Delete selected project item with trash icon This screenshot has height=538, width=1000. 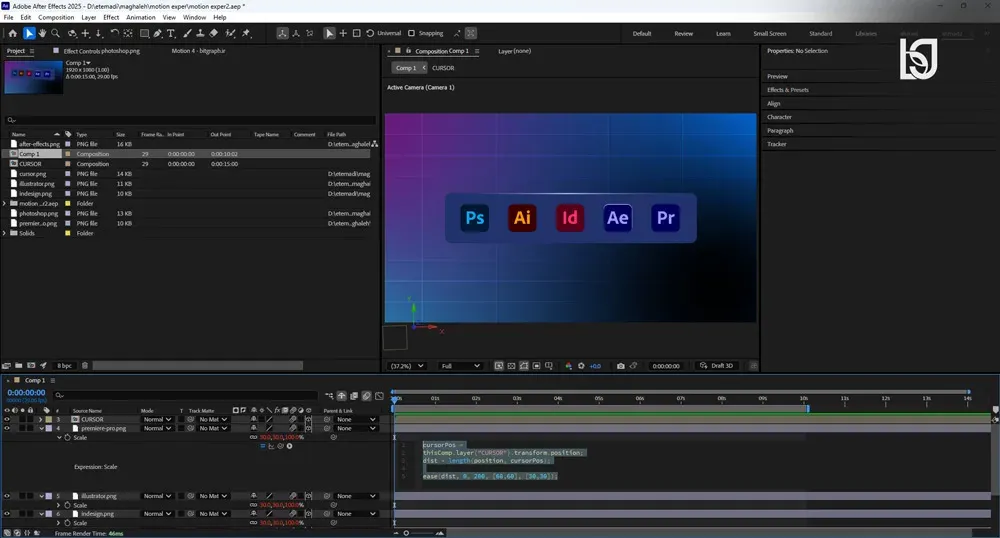coord(85,365)
